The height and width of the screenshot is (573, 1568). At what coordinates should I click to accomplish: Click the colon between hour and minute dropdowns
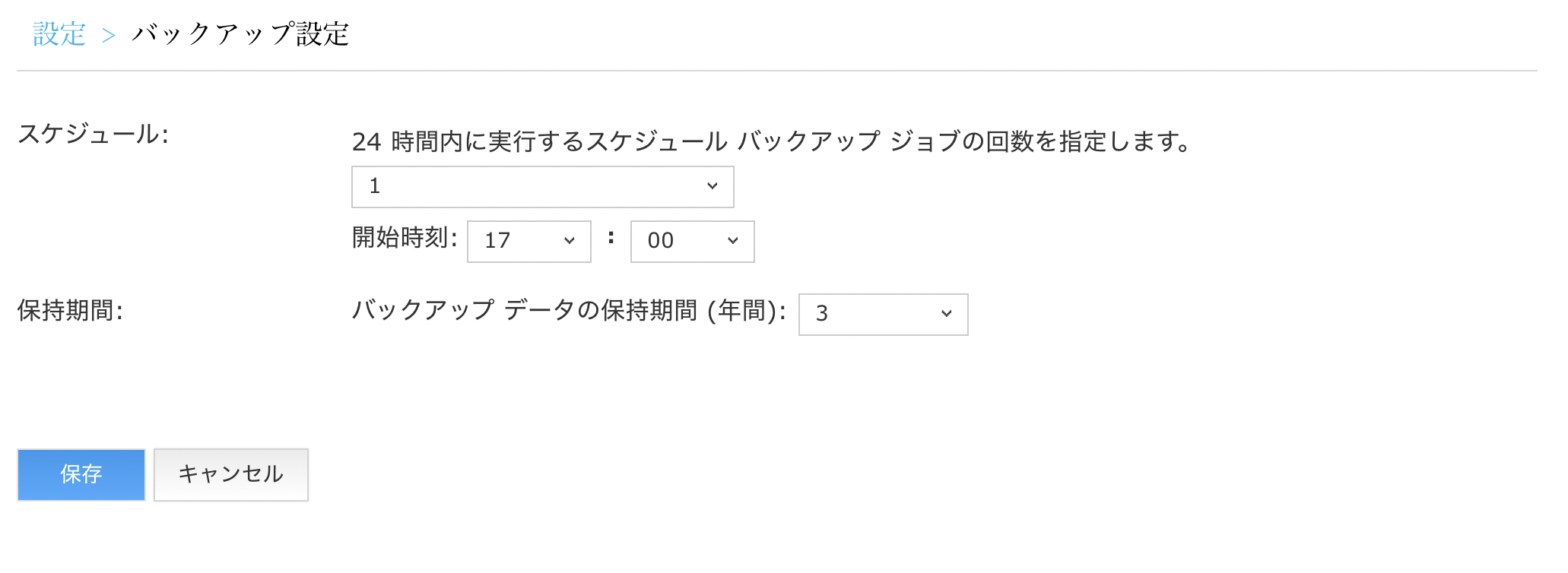(611, 238)
